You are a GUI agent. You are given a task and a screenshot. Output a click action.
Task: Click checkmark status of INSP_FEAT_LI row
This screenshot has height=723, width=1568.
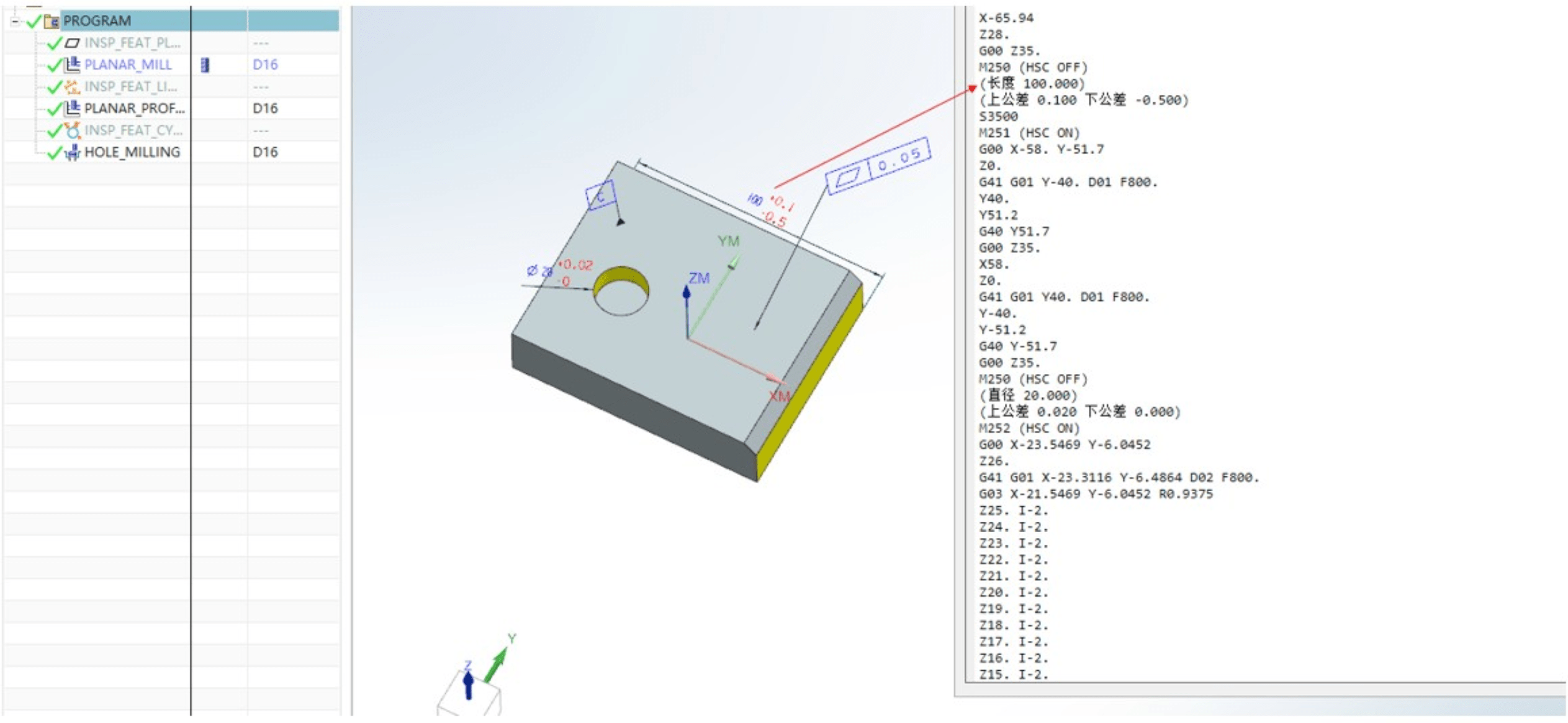[55, 87]
